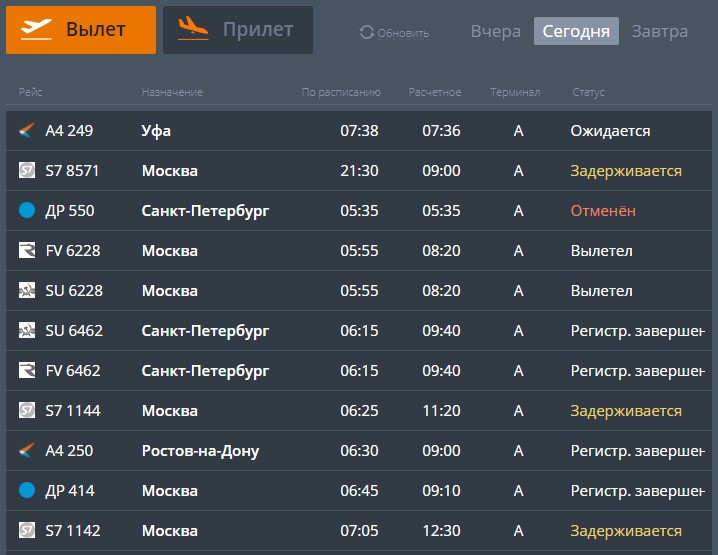Click the airline logo for FV 6228
Viewport: 718px width, 555px height.
point(27,250)
